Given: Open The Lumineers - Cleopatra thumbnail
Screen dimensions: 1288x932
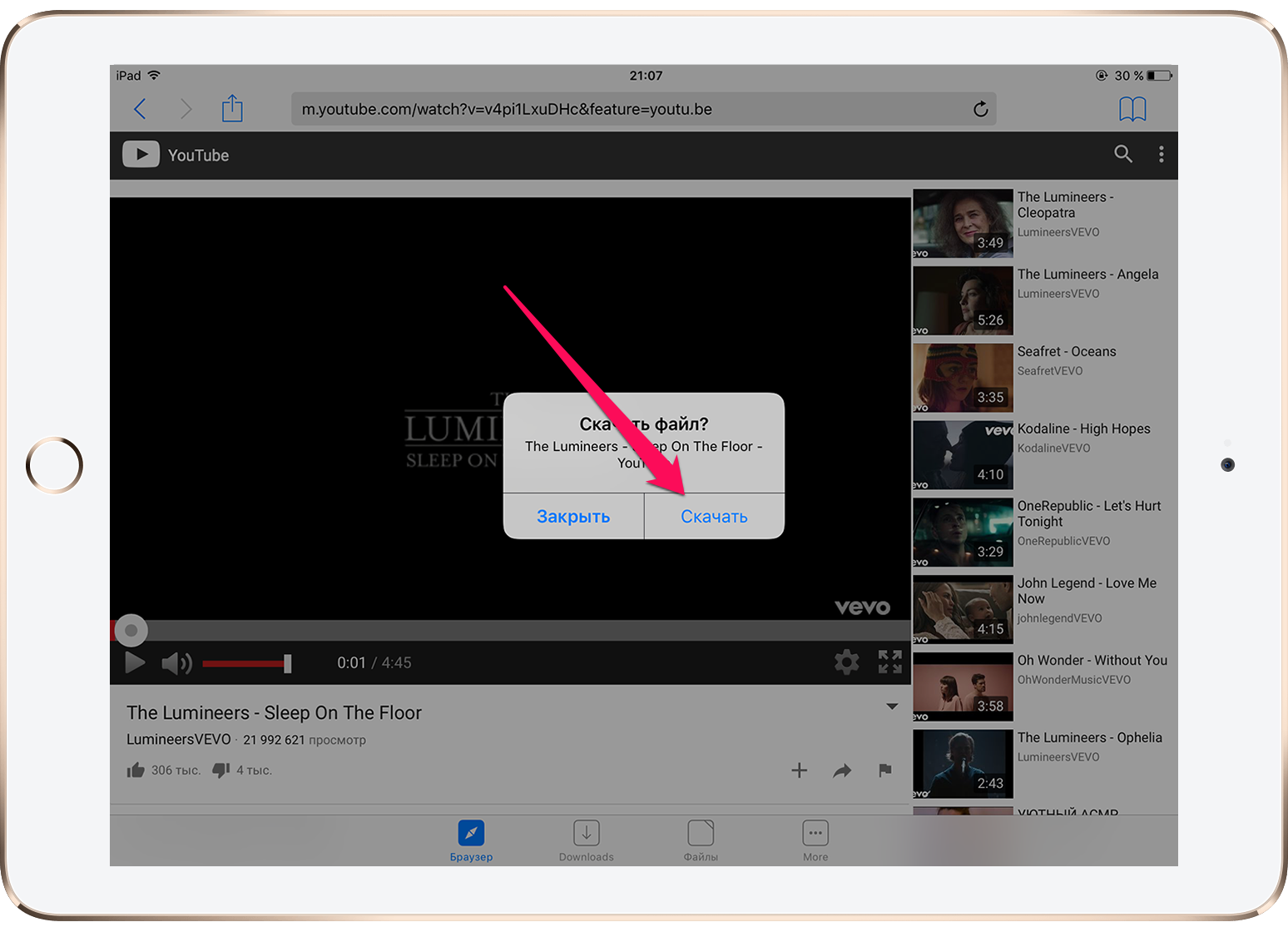Looking at the screenshot, I should pyautogui.click(x=963, y=223).
